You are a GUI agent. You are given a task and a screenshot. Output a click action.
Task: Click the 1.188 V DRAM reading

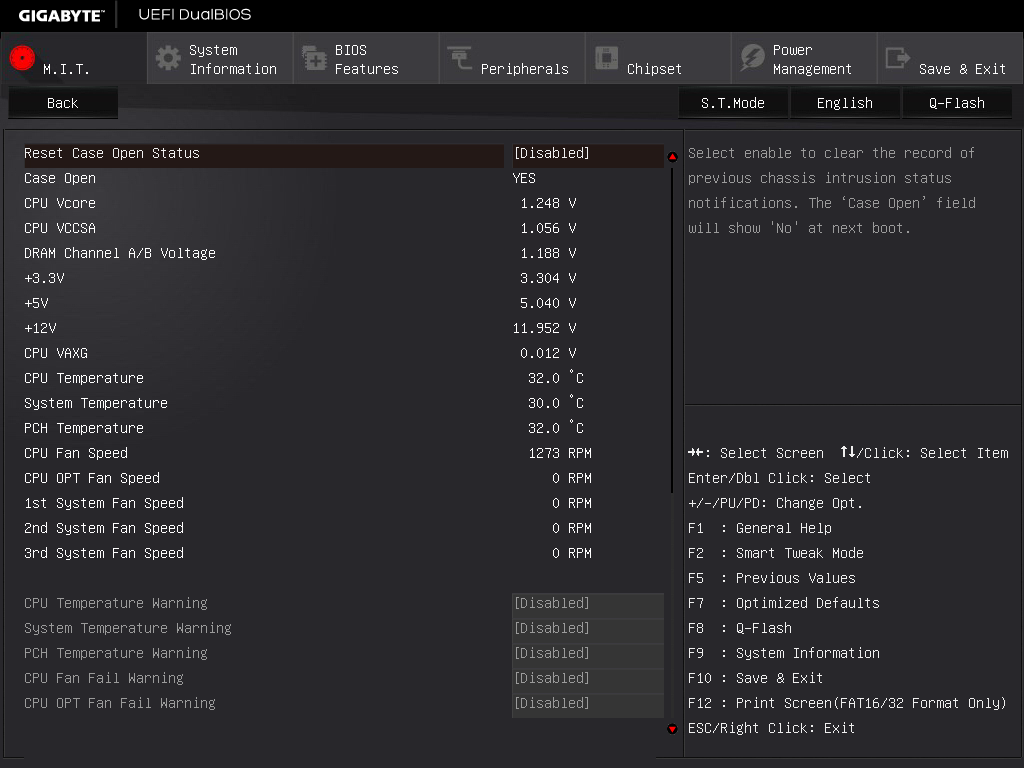548,253
